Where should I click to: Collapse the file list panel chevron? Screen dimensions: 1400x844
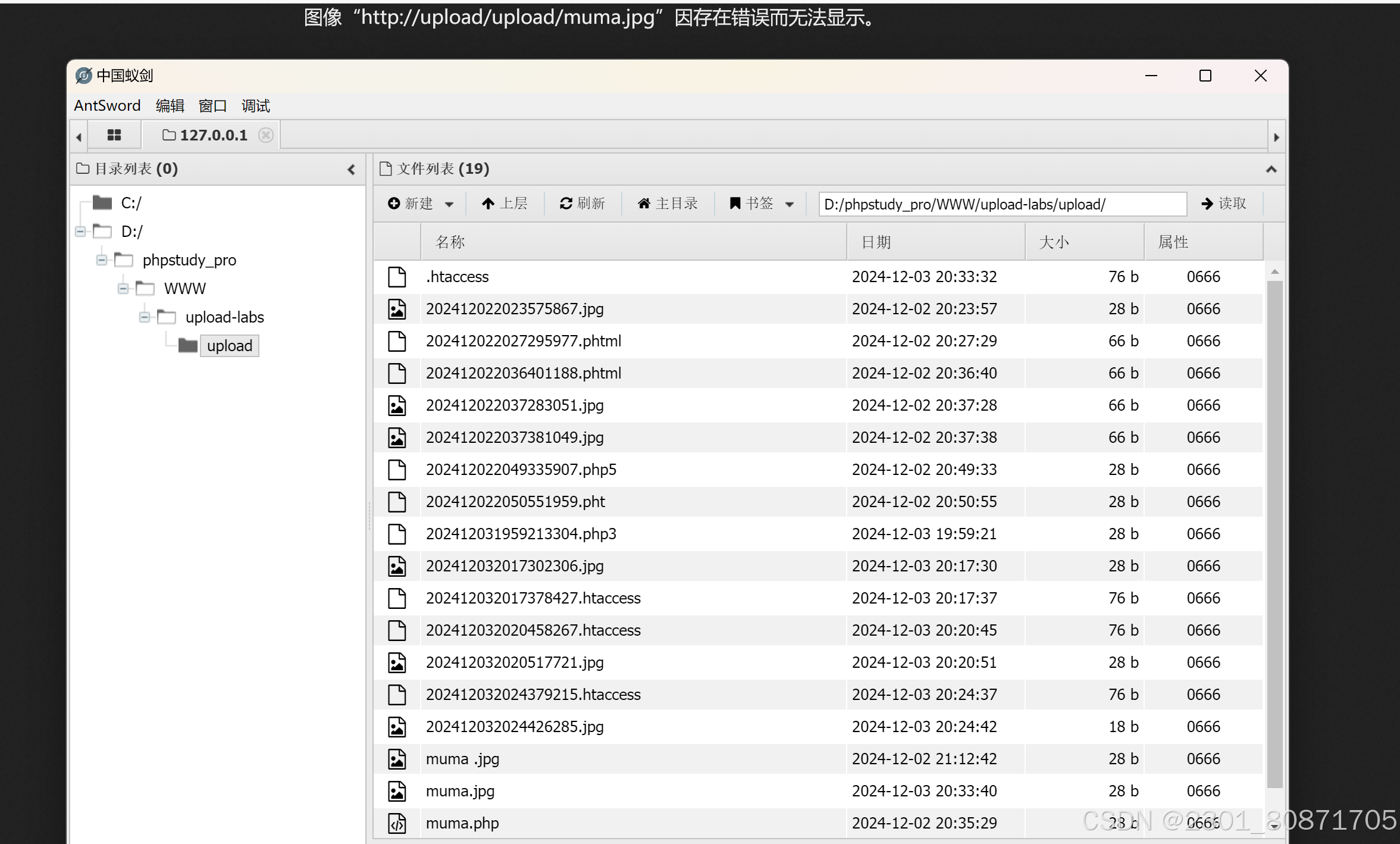pos(1271,170)
